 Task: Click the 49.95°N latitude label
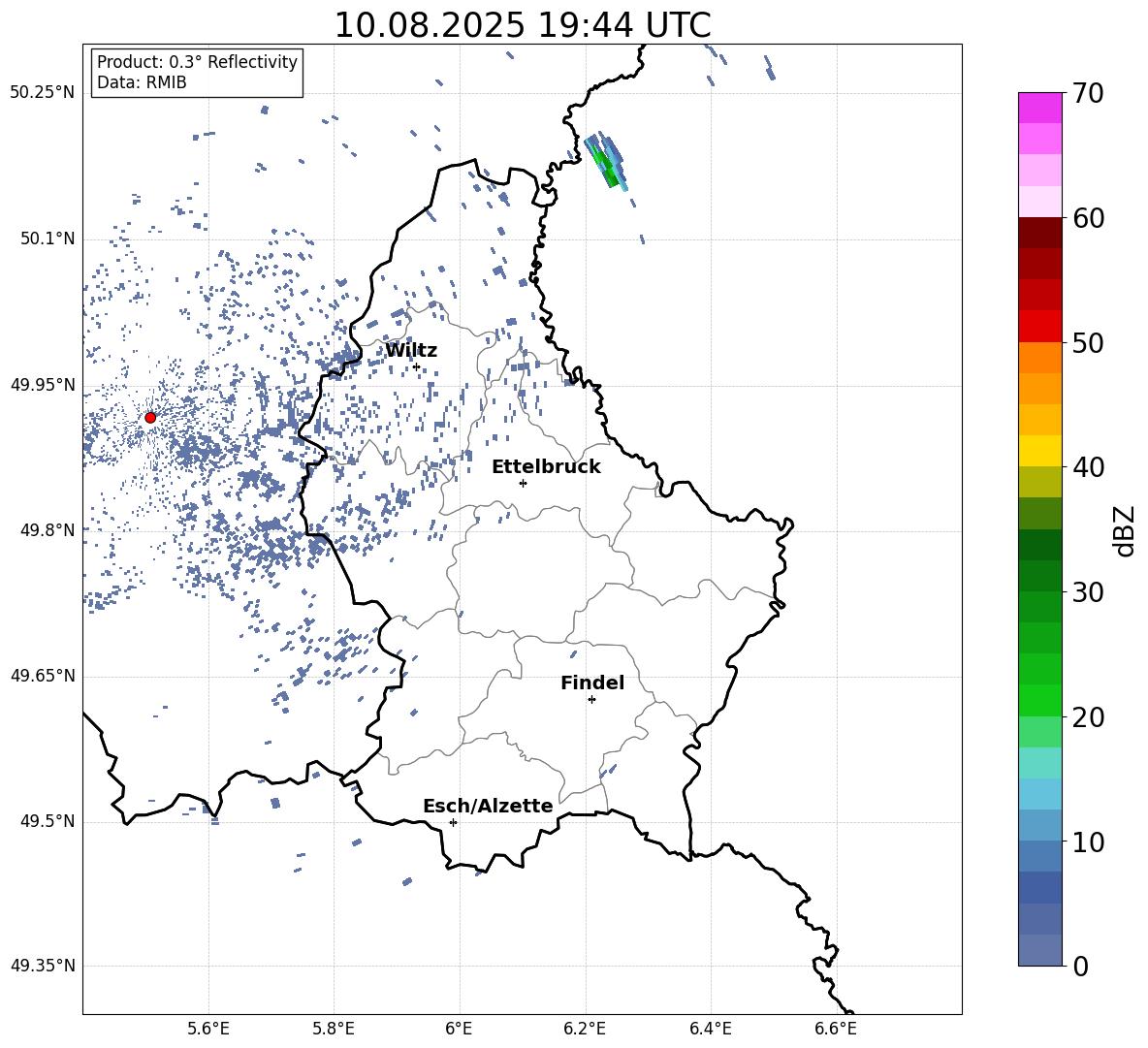[x=43, y=385]
